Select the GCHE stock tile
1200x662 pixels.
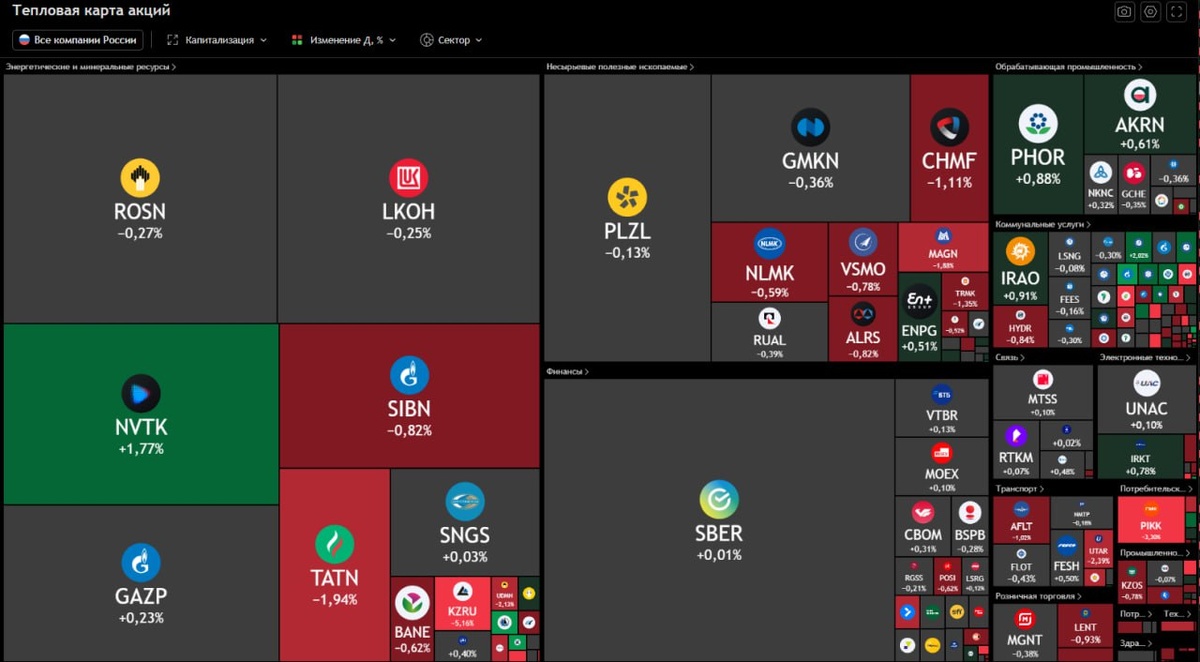pos(1133,185)
